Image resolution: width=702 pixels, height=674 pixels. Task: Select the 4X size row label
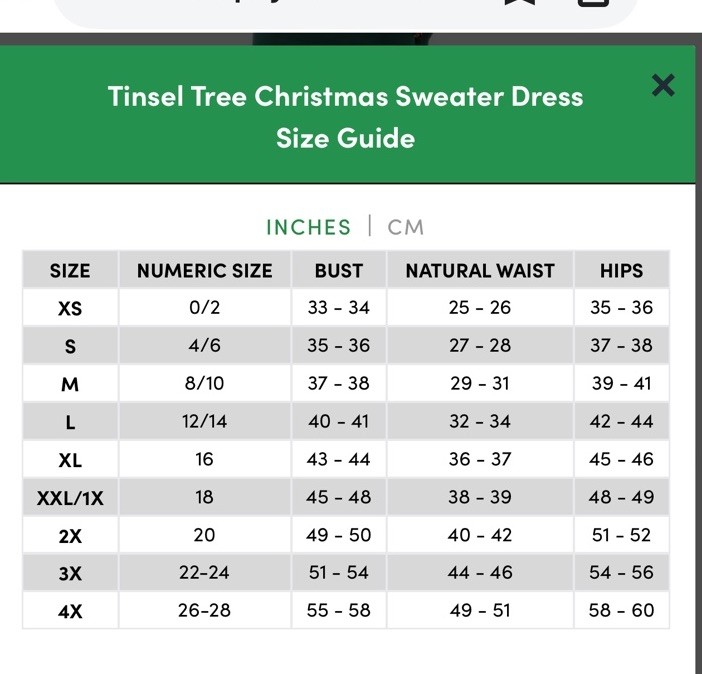(70, 611)
